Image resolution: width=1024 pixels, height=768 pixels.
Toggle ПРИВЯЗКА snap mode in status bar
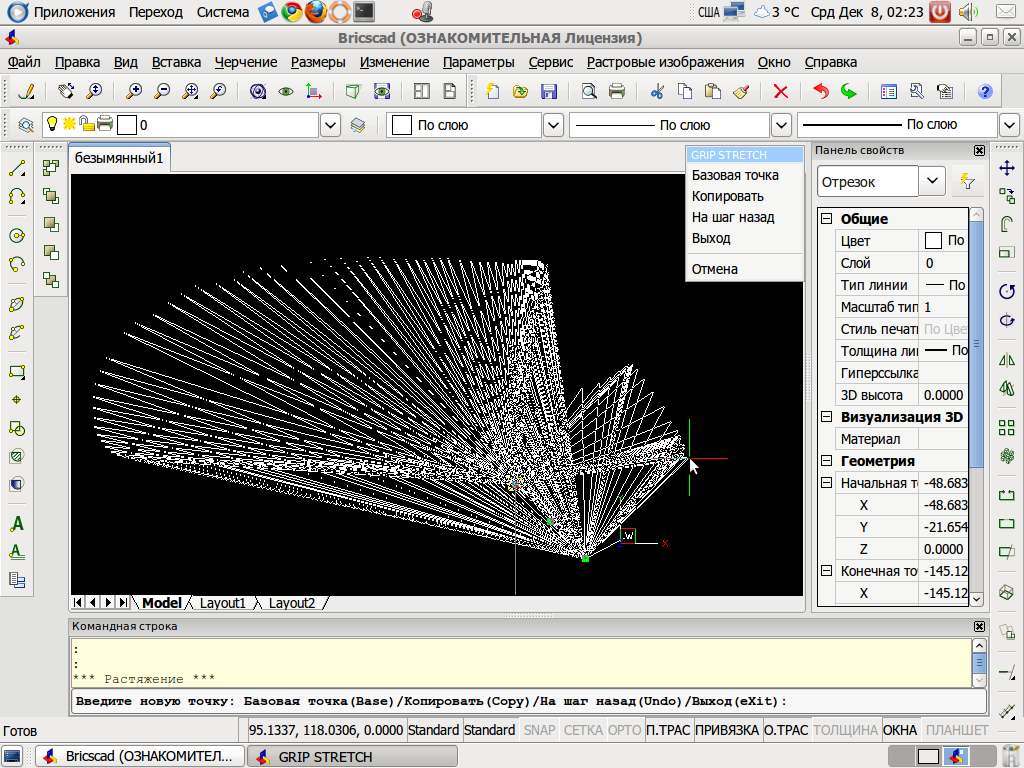727,730
